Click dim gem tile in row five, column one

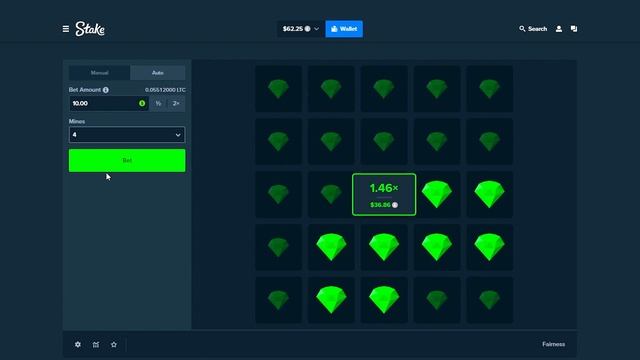point(278,300)
